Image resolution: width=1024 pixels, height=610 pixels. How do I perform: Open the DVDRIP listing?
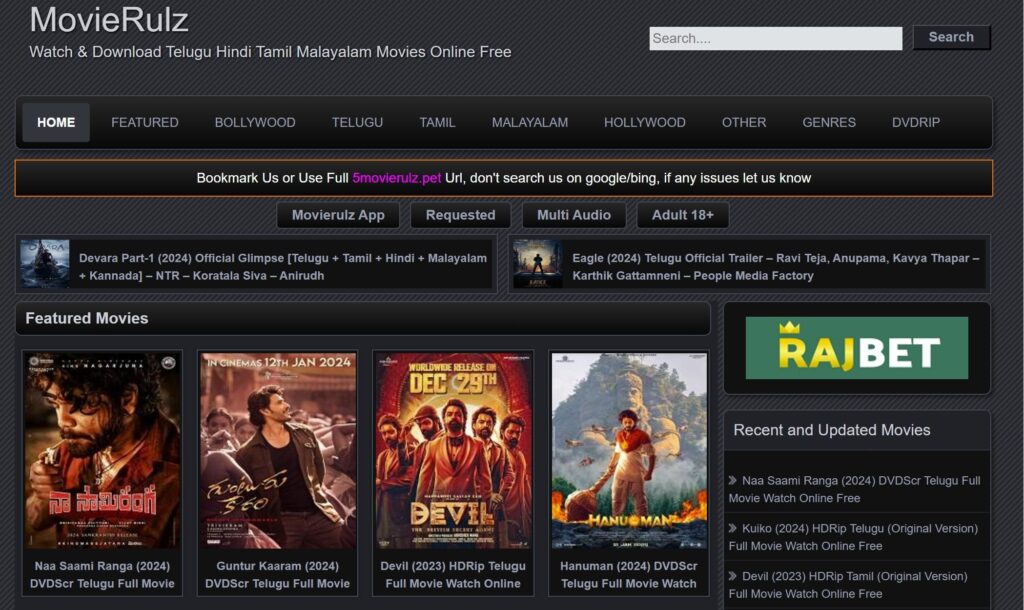coord(916,122)
